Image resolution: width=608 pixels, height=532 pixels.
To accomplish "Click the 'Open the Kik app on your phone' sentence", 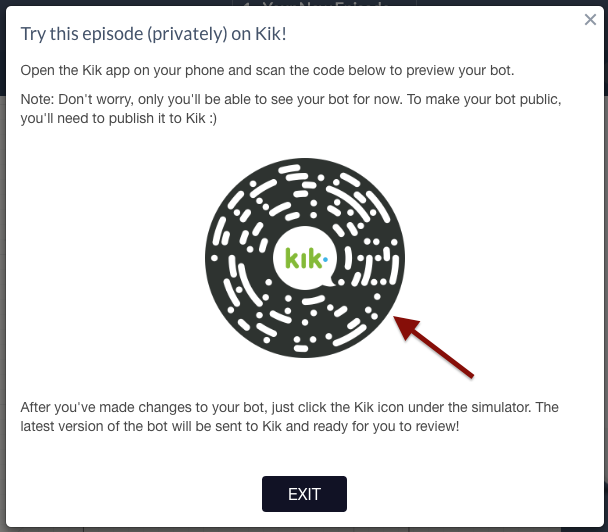I will 267,71.
